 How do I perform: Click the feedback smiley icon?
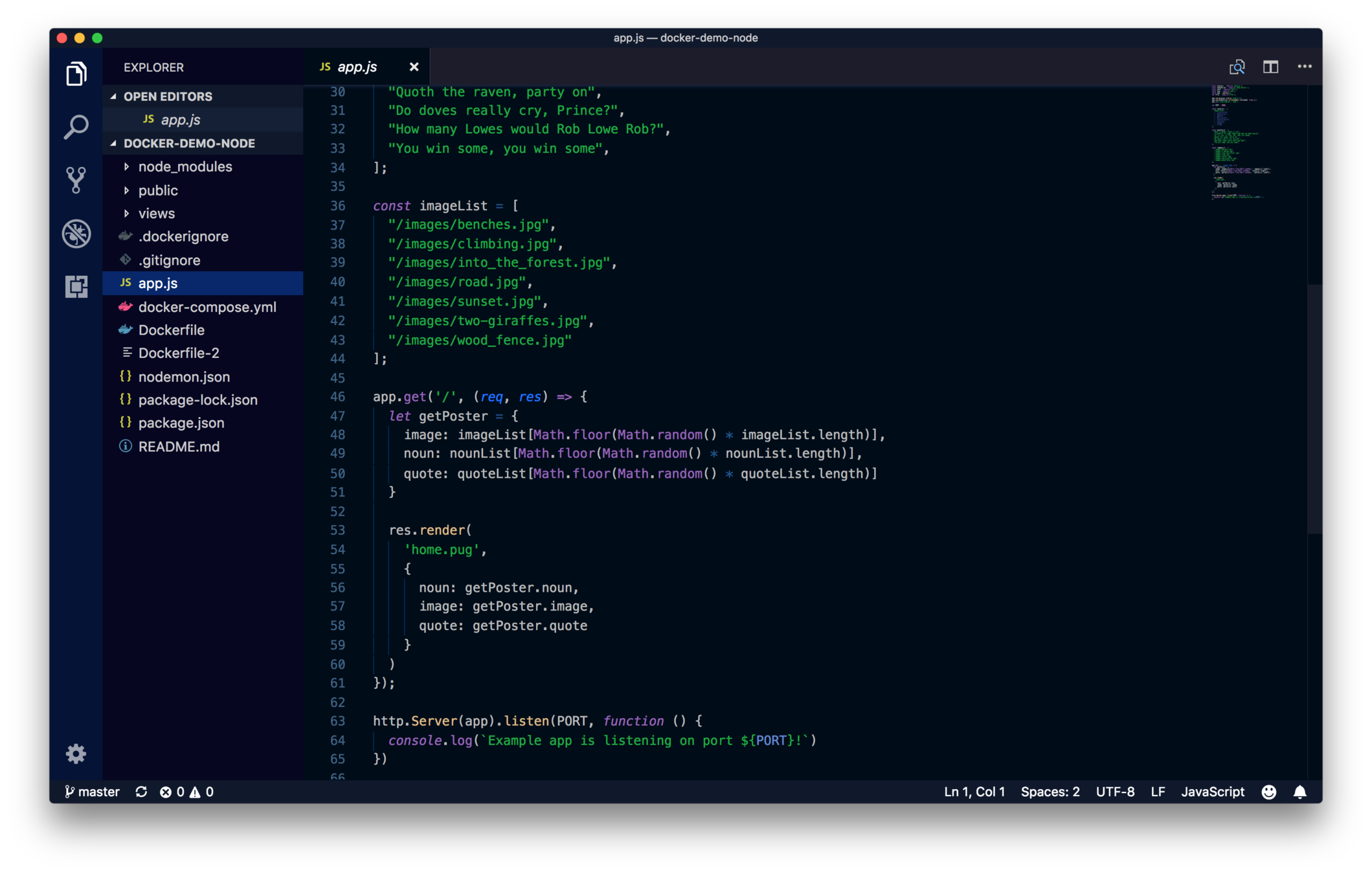click(x=1268, y=792)
